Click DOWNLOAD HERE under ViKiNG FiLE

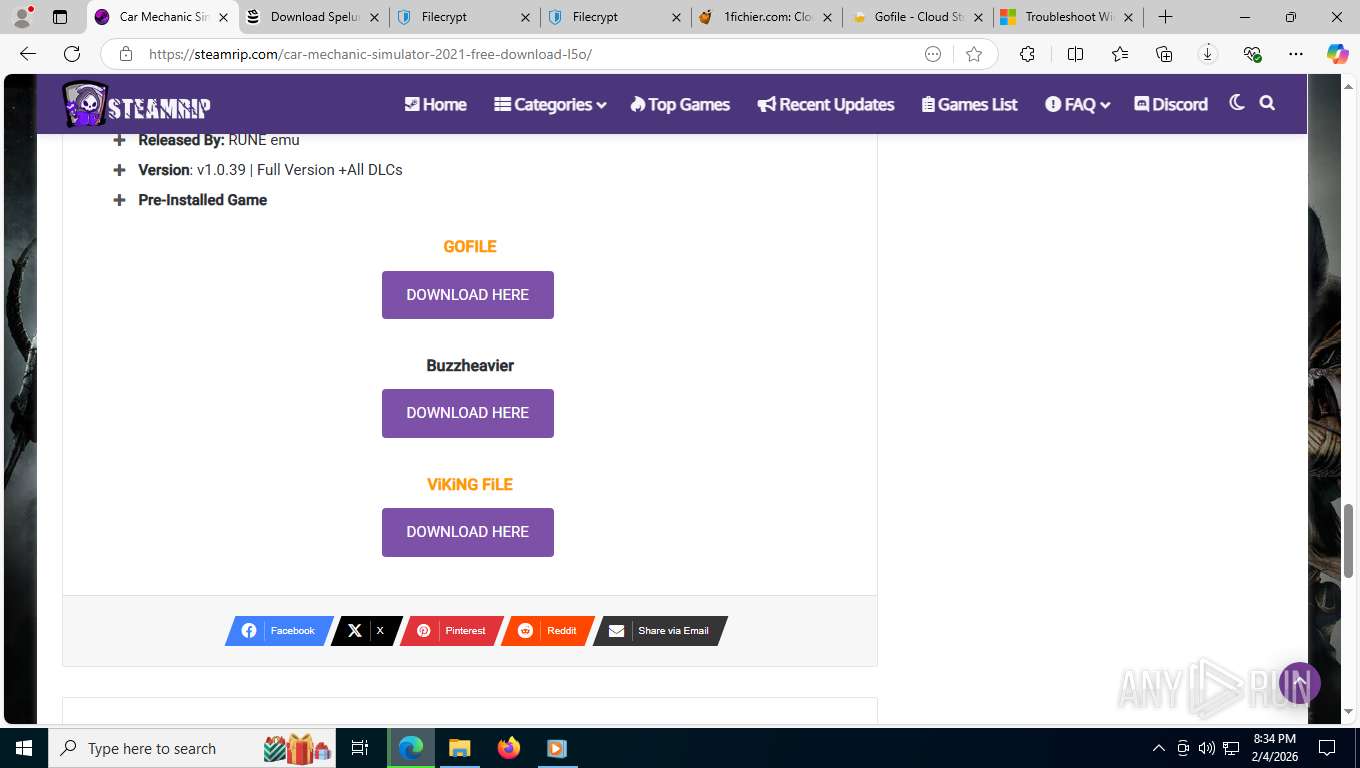pos(468,532)
